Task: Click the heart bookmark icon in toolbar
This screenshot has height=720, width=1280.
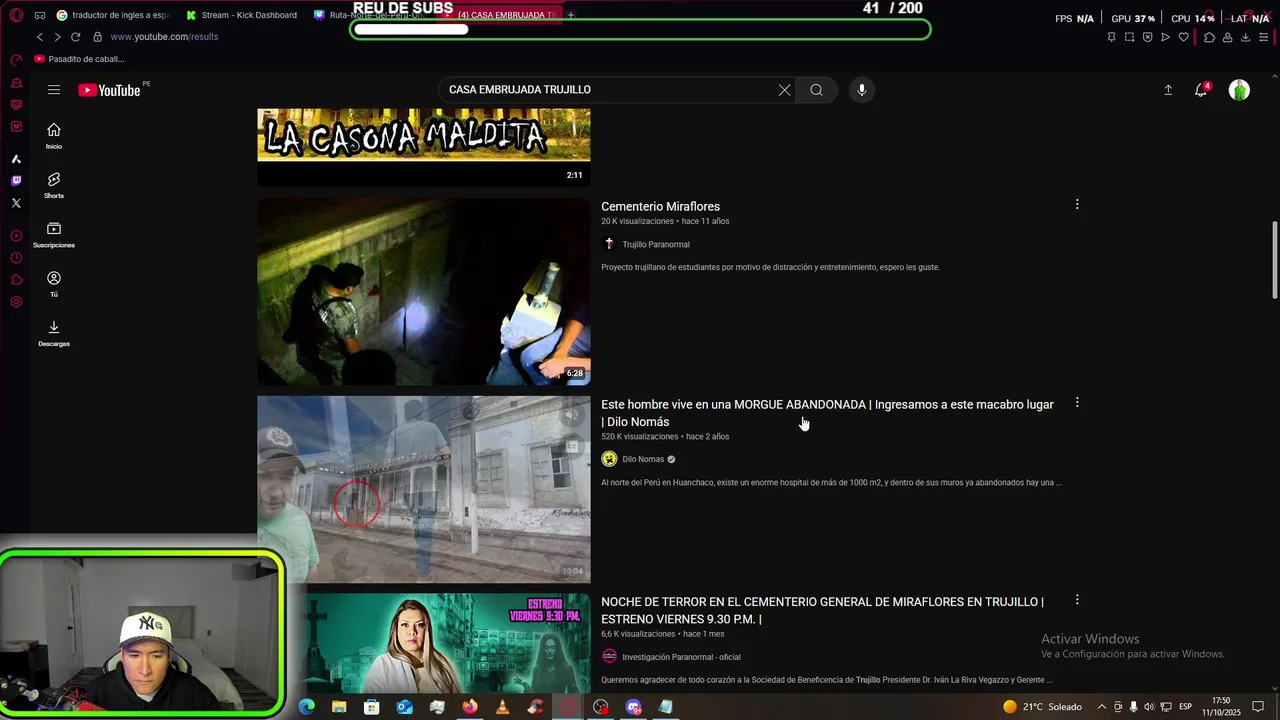Action: [1183, 37]
